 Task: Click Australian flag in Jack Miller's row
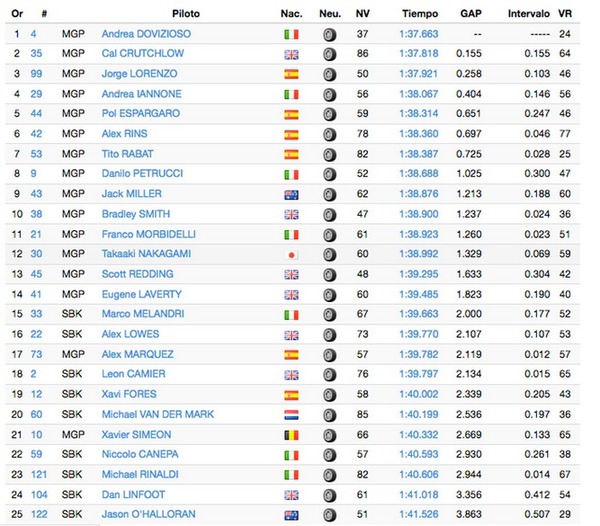(291, 195)
